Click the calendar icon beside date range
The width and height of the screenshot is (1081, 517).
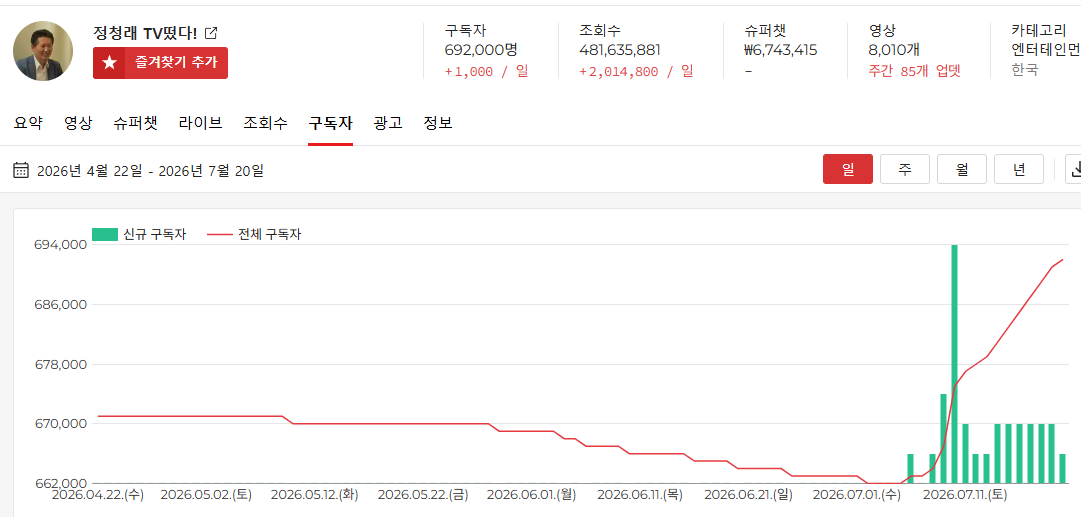(21, 170)
